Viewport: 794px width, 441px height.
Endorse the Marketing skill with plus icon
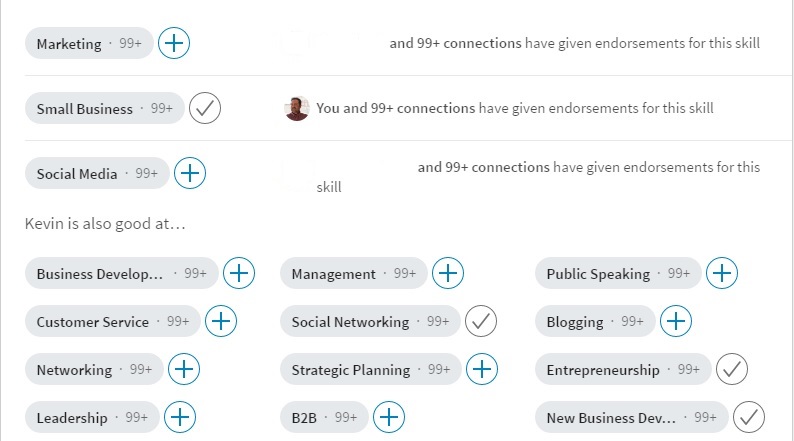(x=174, y=43)
